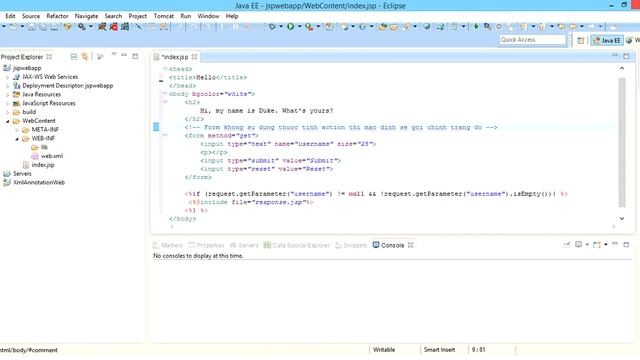Screen dimensions: 640x360
Task: Expand the JavaScript Resources node
Action: click(x=7, y=103)
